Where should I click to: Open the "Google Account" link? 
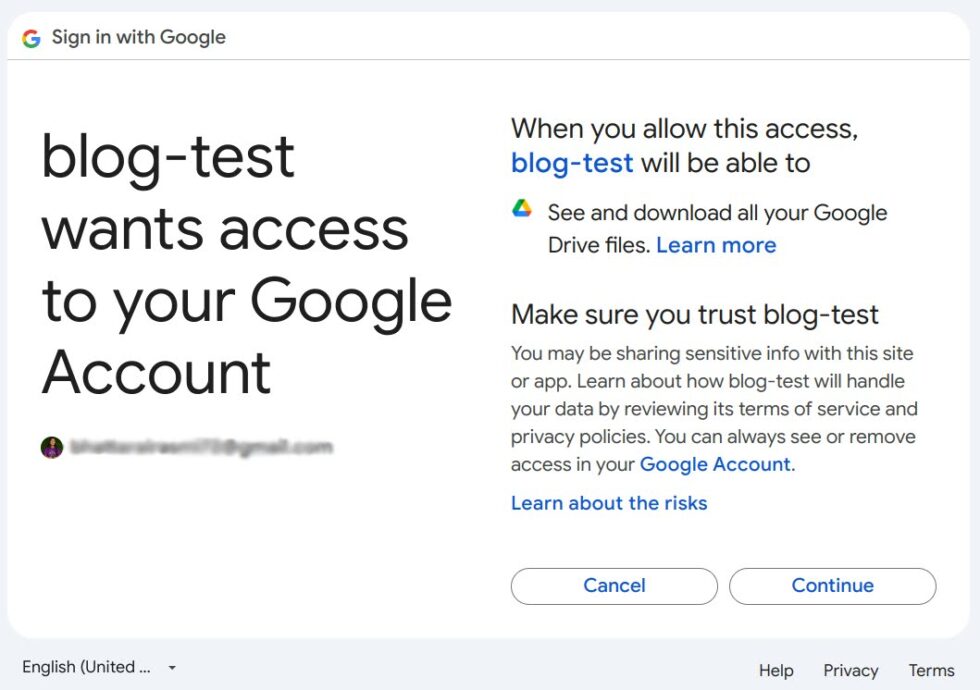(716, 464)
